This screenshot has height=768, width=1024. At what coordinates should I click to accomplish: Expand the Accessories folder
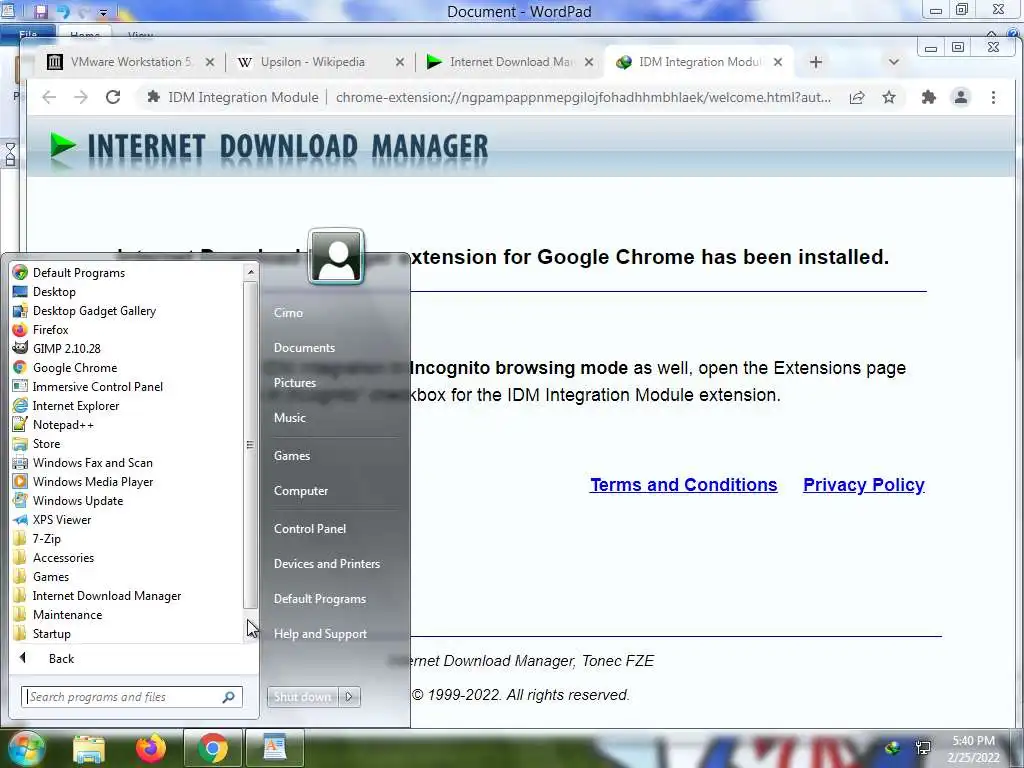pos(63,558)
